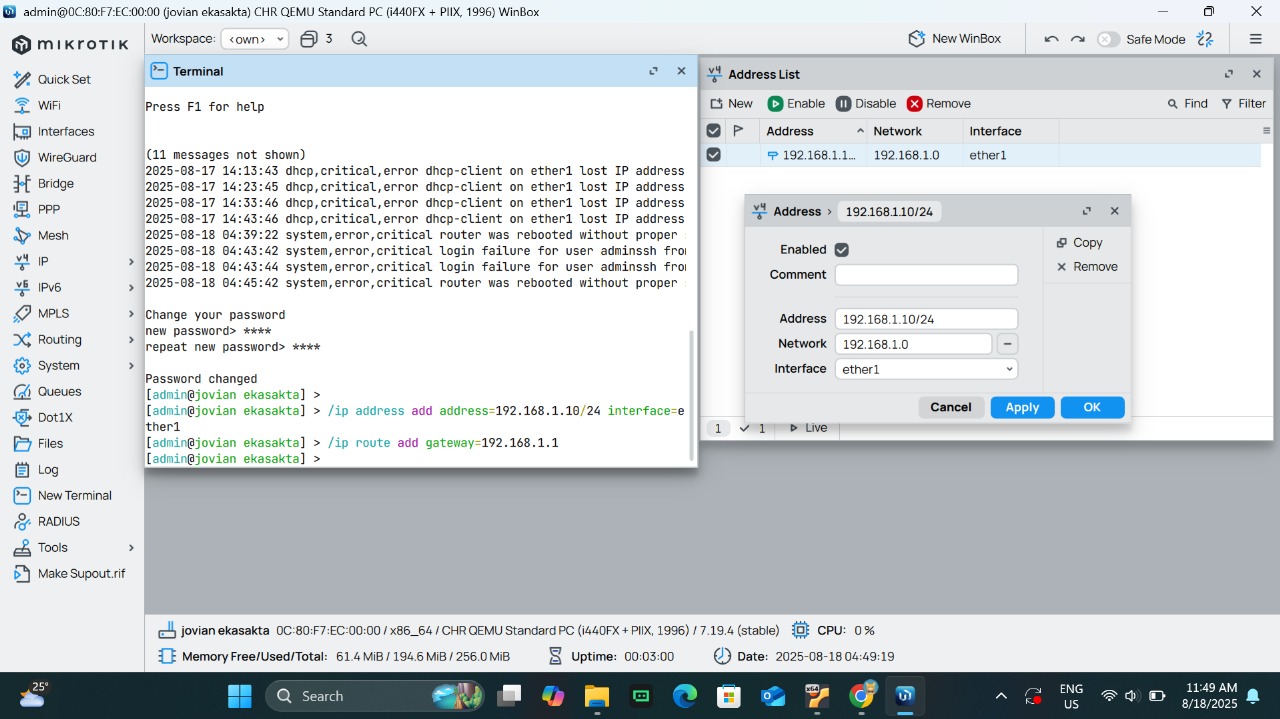Toggle the checkbox on the 192.168.1.10 row
1280x719 pixels.
point(713,155)
